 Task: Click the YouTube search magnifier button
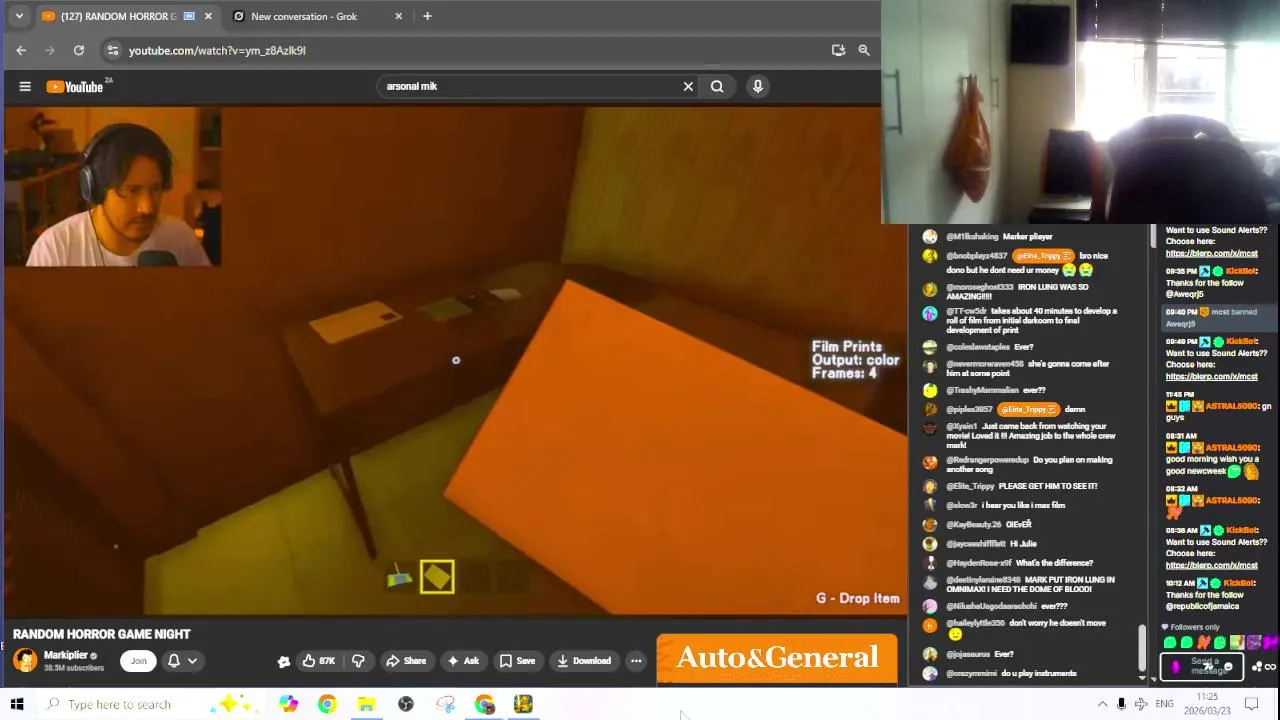pyautogui.click(x=717, y=87)
